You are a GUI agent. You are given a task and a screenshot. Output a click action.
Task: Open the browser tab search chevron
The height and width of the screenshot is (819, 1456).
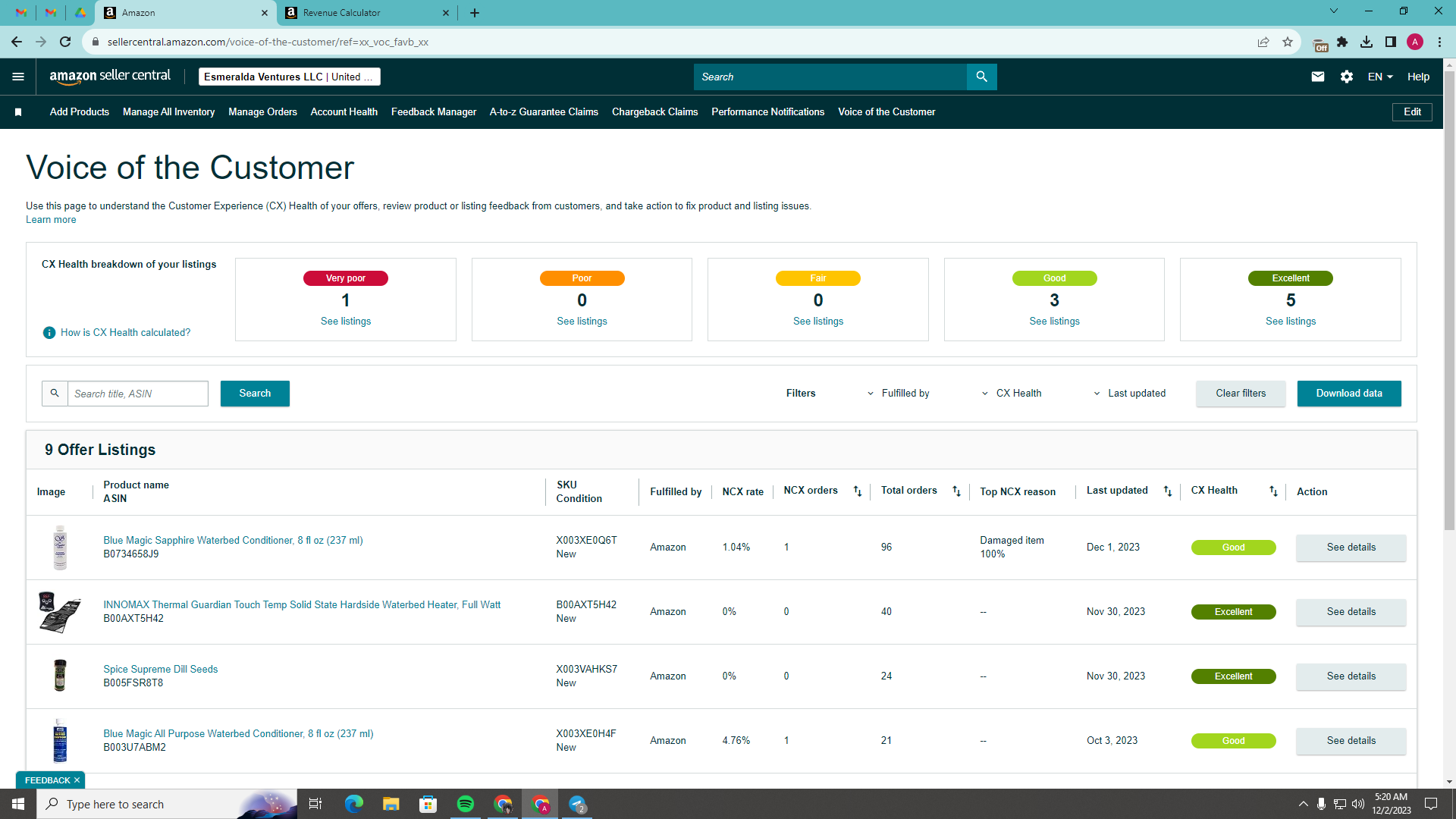click(1333, 11)
